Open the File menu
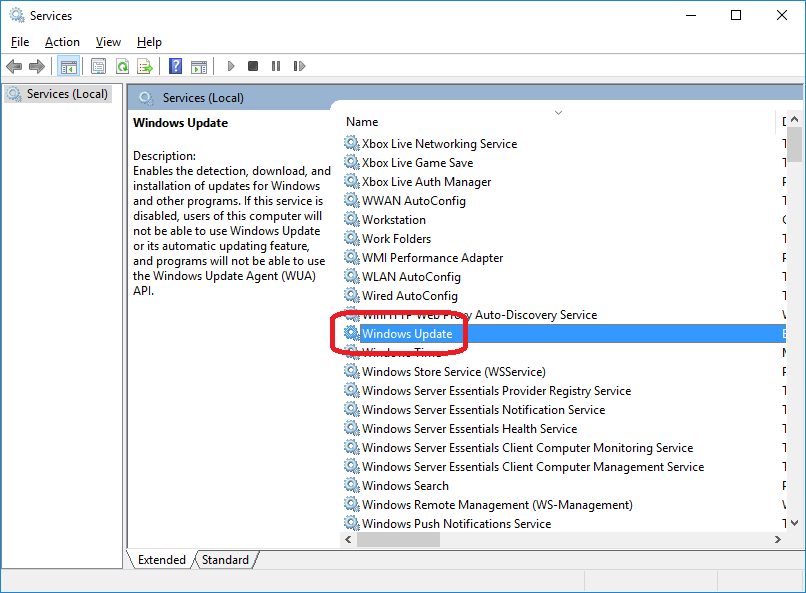The width and height of the screenshot is (806, 593). click(x=20, y=42)
